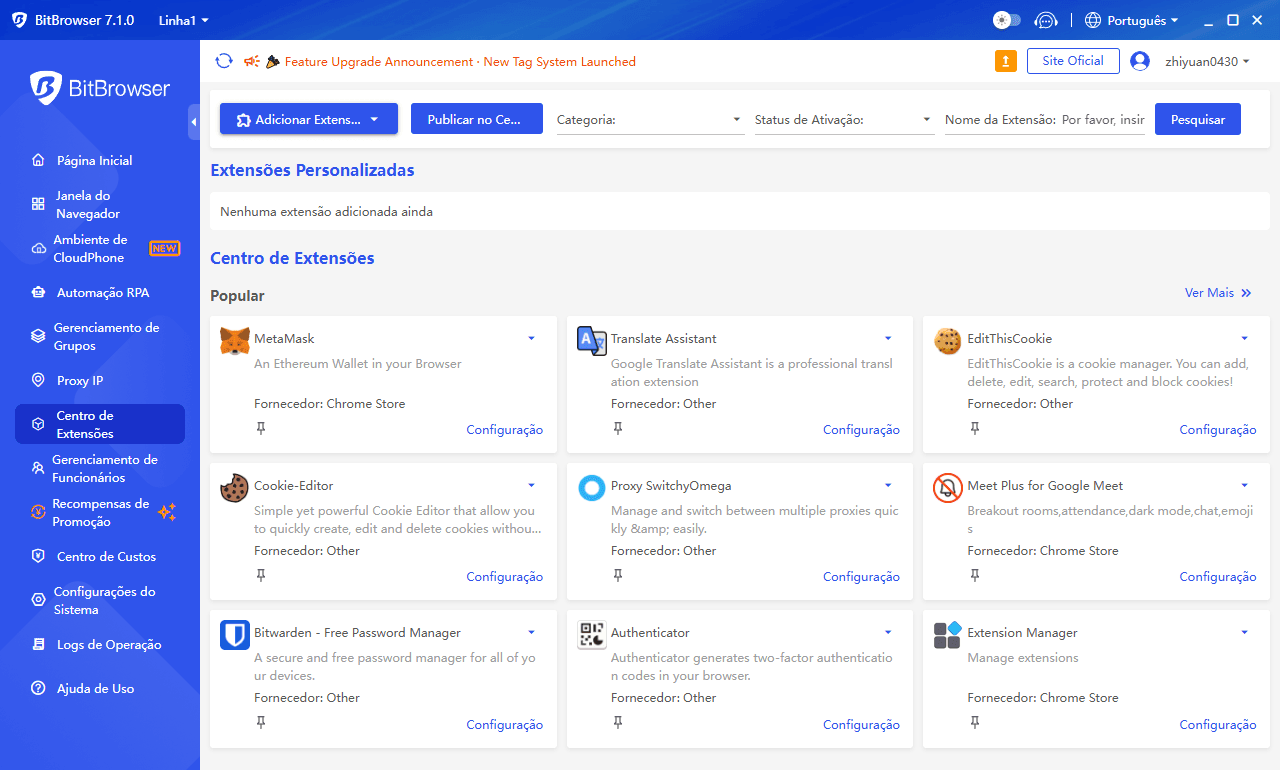Toggle the dark mode switch in the title bar
The width and height of the screenshot is (1280, 770).
pyautogui.click(x=1006, y=20)
